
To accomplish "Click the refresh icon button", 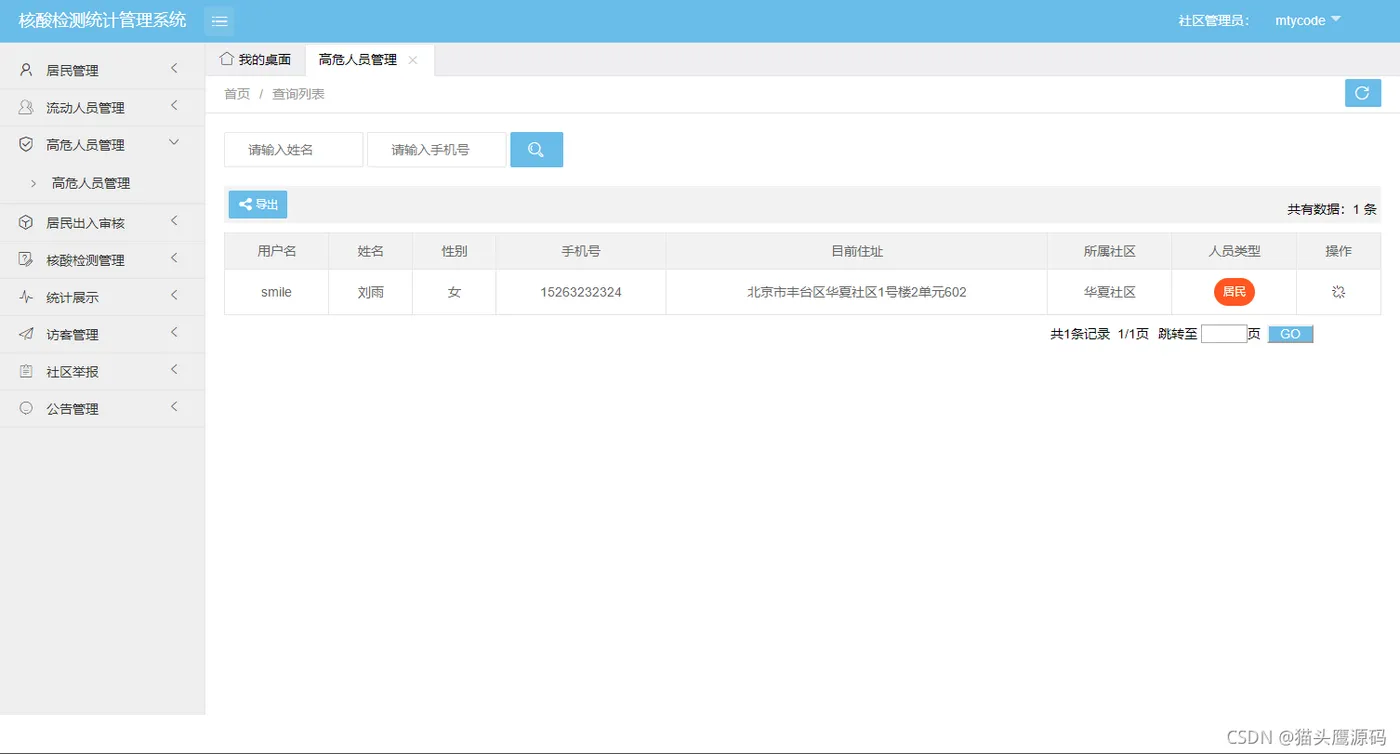I will click(1362, 93).
